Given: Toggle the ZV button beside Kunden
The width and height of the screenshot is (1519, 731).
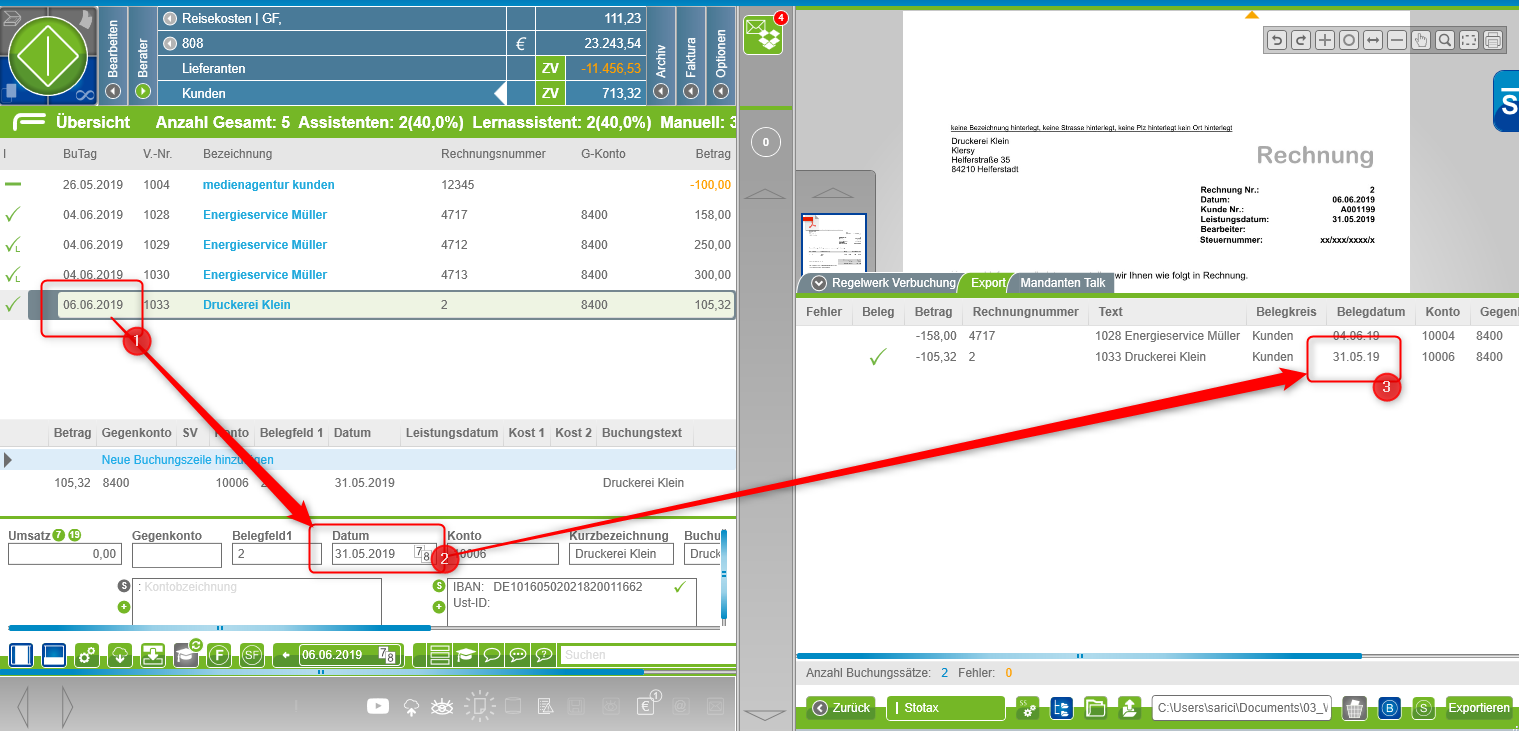Looking at the screenshot, I should pos(550,93).
